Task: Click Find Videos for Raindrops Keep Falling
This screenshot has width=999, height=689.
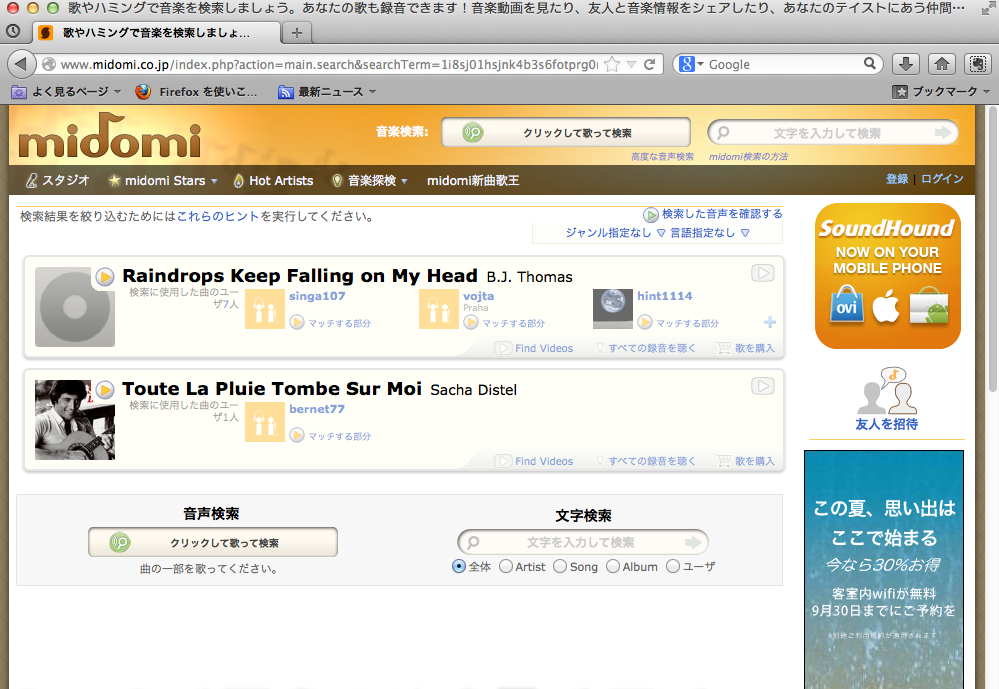Action: (535, 348)
